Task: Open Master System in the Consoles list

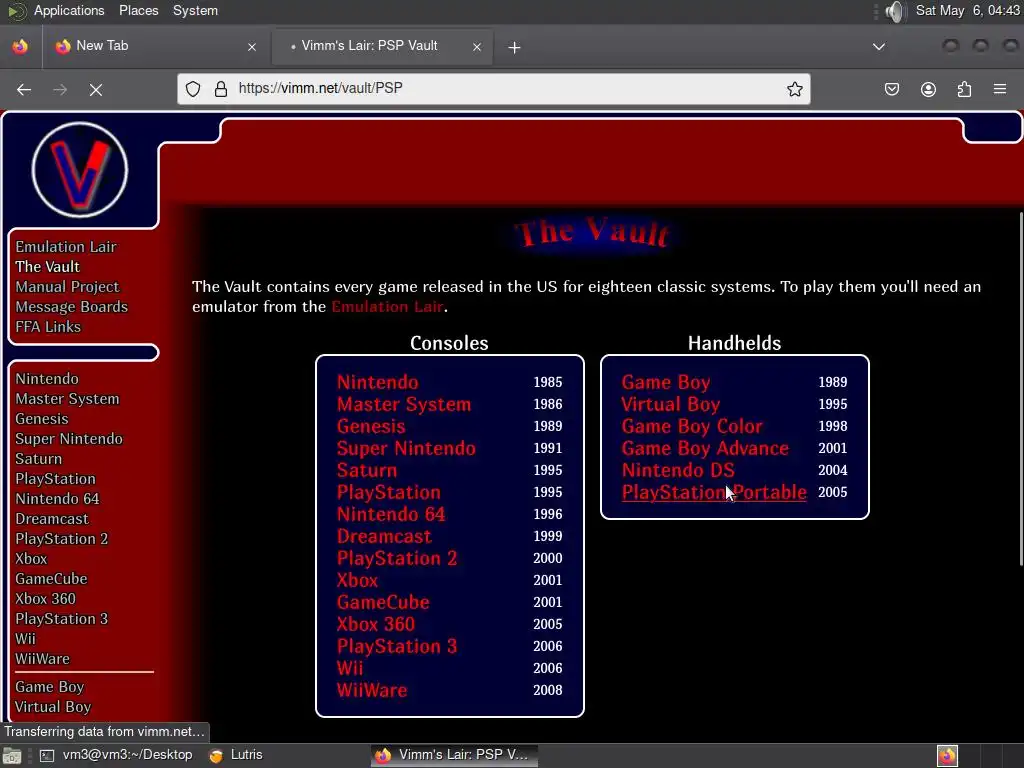Action: [404, 404]
